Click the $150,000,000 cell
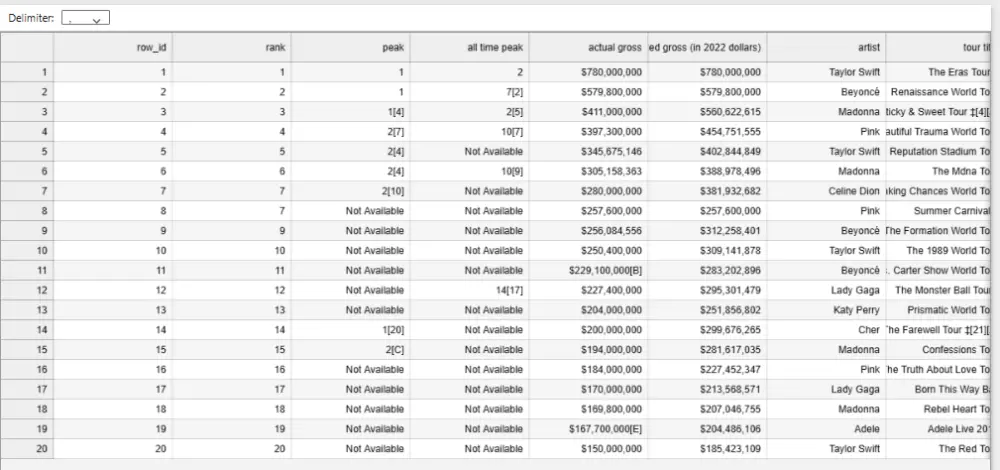This screenshot has width=1000, height=470. (588, 448)
